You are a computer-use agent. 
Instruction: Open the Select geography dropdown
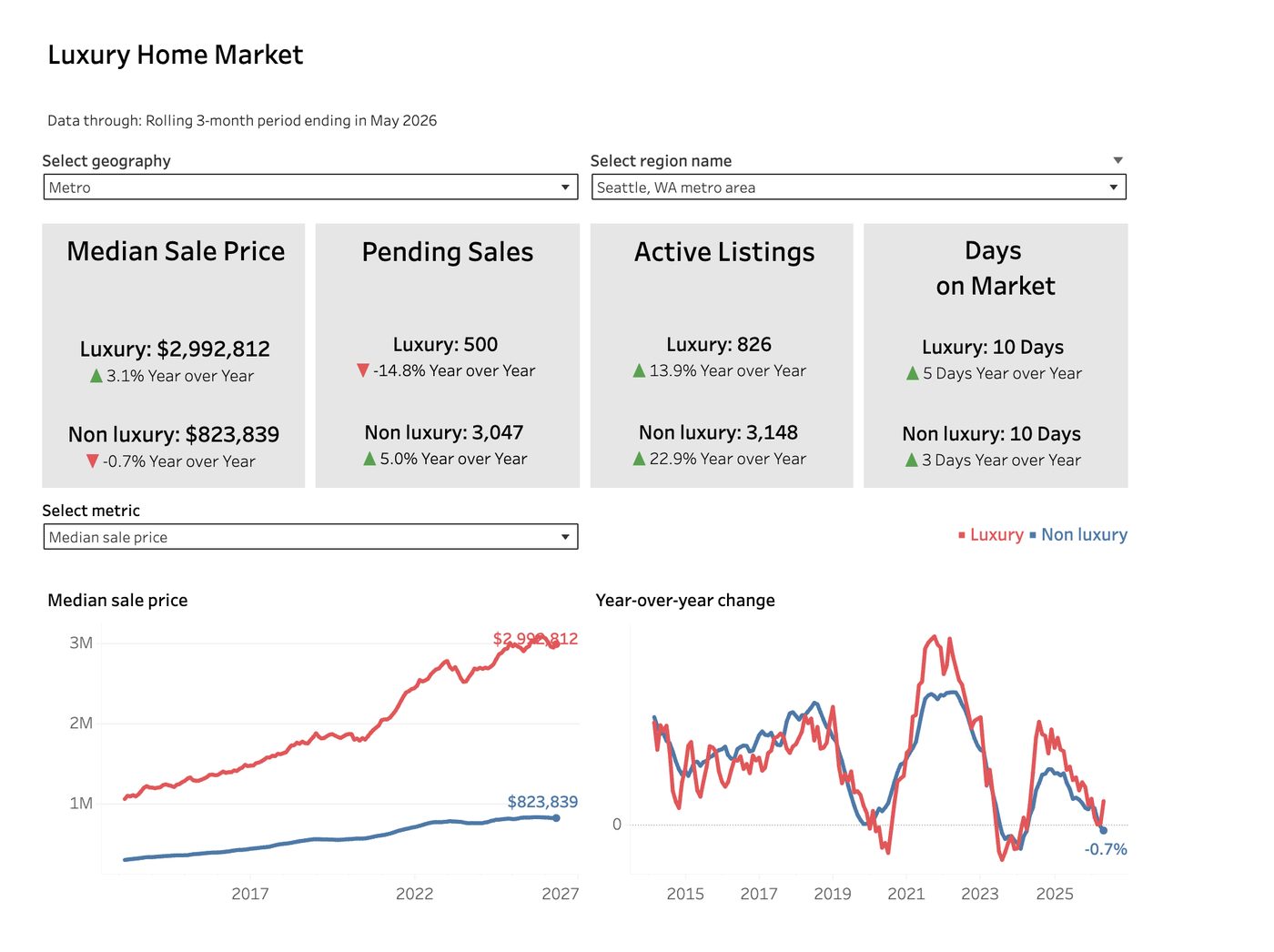[x=310, y=187]
